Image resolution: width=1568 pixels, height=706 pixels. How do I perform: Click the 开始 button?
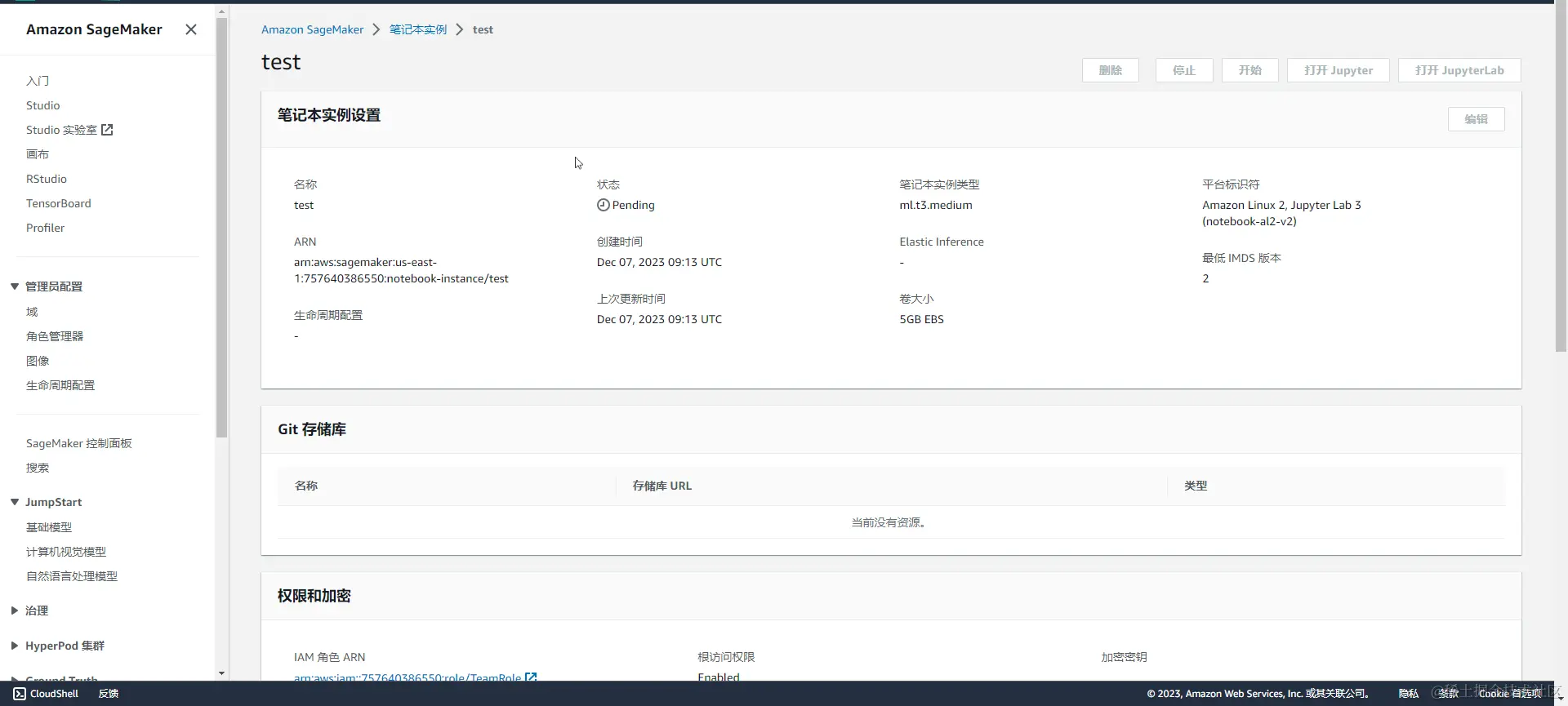coord(1250,70)
